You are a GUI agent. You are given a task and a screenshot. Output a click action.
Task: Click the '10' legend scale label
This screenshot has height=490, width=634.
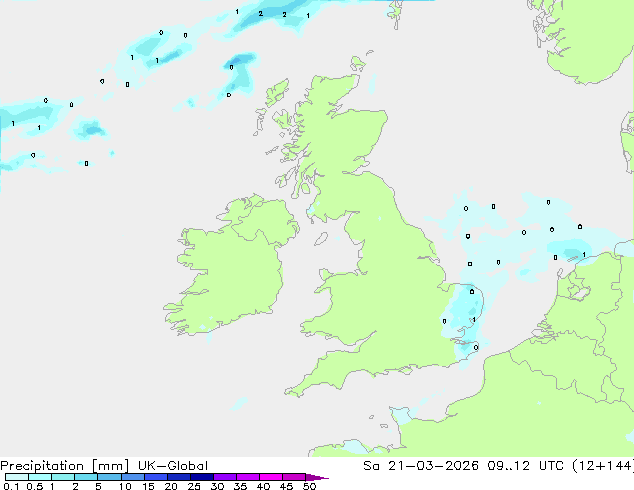click(x=125, y=486)
